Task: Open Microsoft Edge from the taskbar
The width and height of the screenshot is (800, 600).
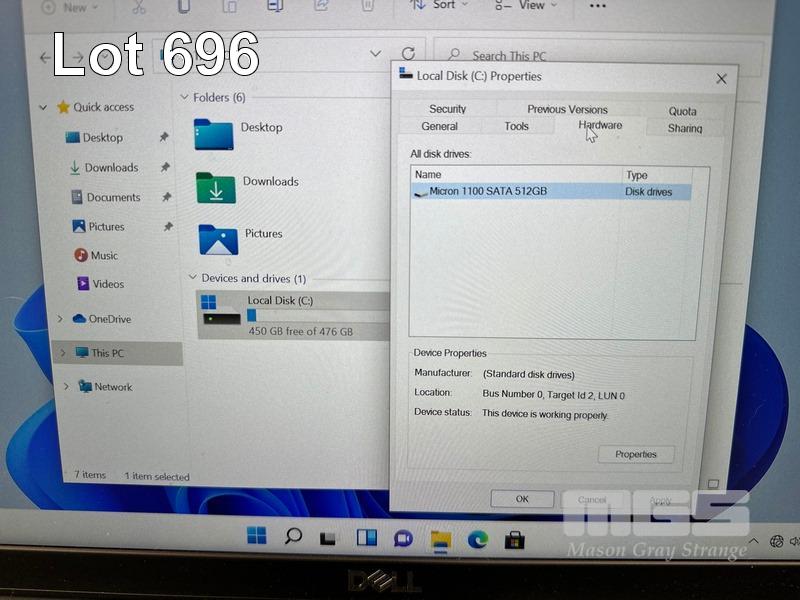Action: click(478, 540)
